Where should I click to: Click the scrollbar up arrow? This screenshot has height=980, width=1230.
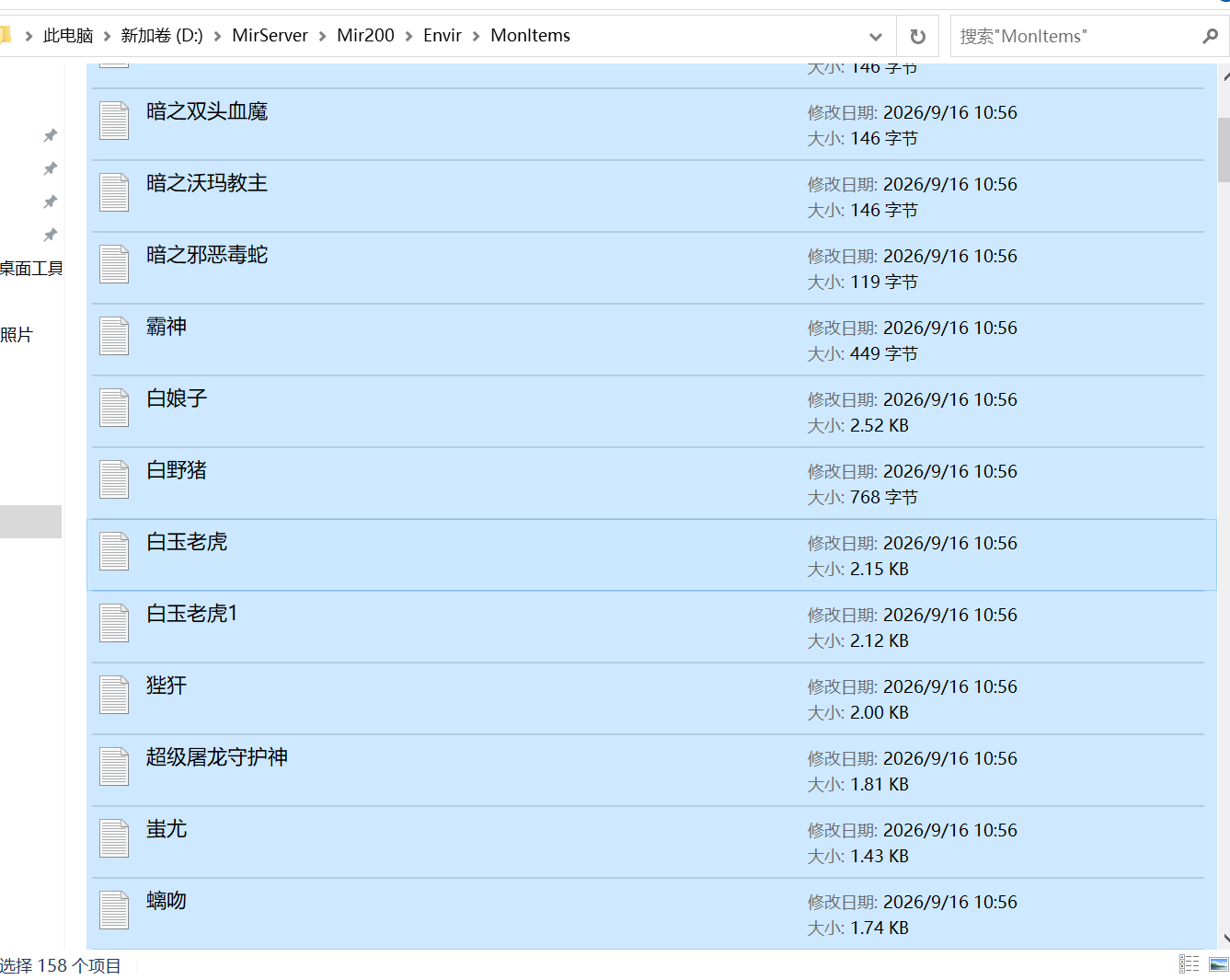coord(1224,77)
